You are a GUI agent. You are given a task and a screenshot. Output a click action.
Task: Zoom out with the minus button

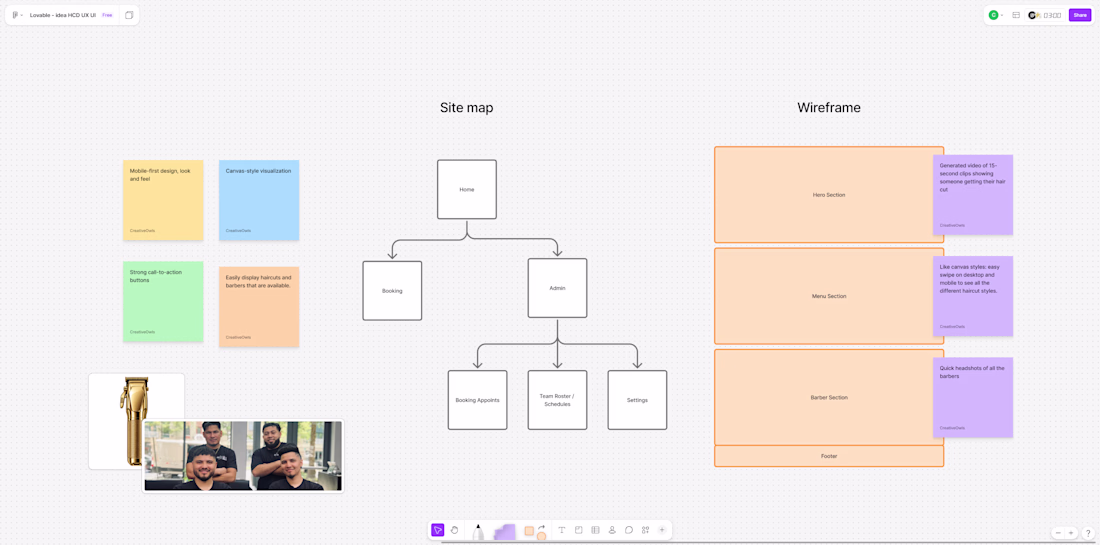tap(1059, 533)
